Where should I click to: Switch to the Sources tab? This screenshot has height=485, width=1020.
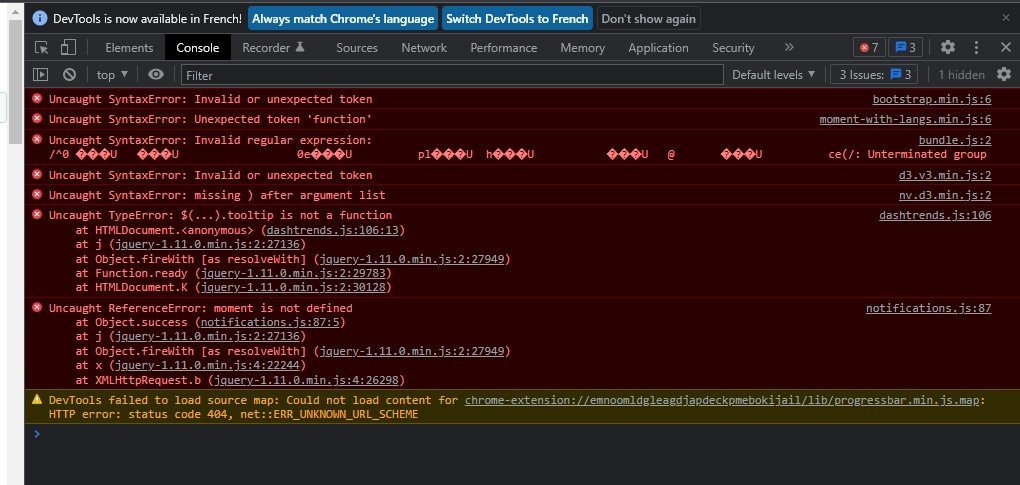point(356,47)
